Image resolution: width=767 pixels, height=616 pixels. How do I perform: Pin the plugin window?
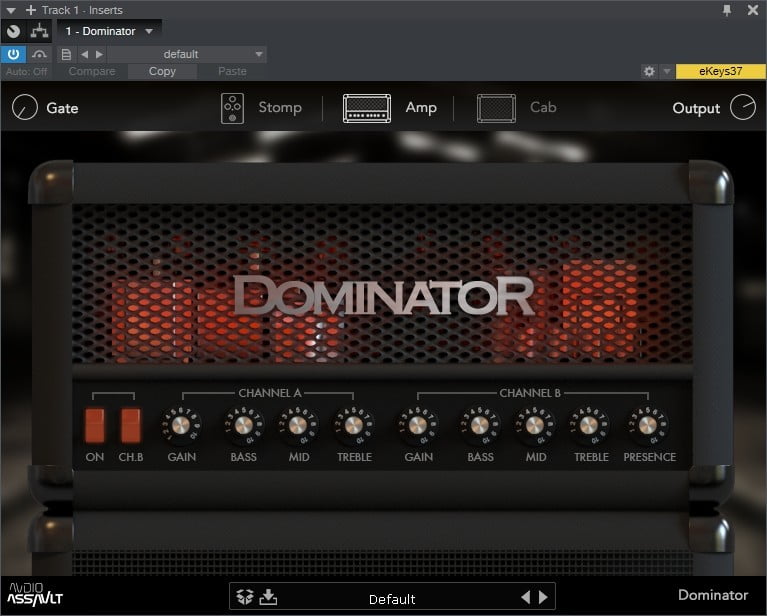pyautogui.click(x=727, y=10)
